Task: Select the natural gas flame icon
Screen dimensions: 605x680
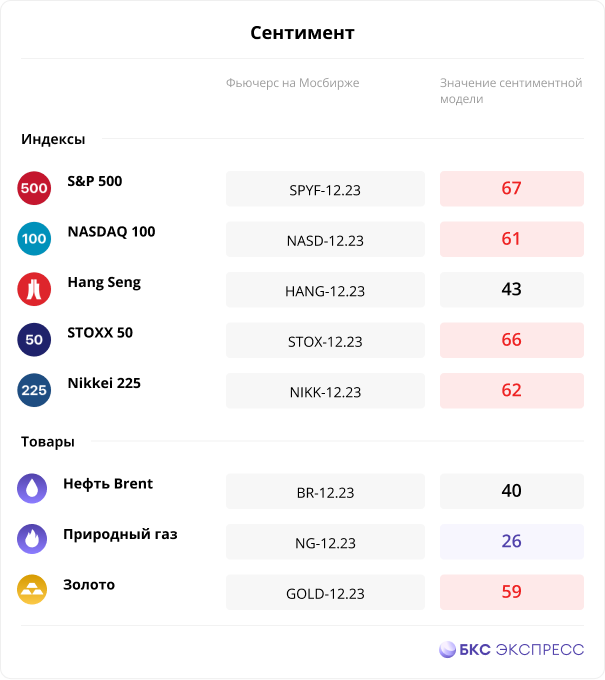Action: click(32, 539)
